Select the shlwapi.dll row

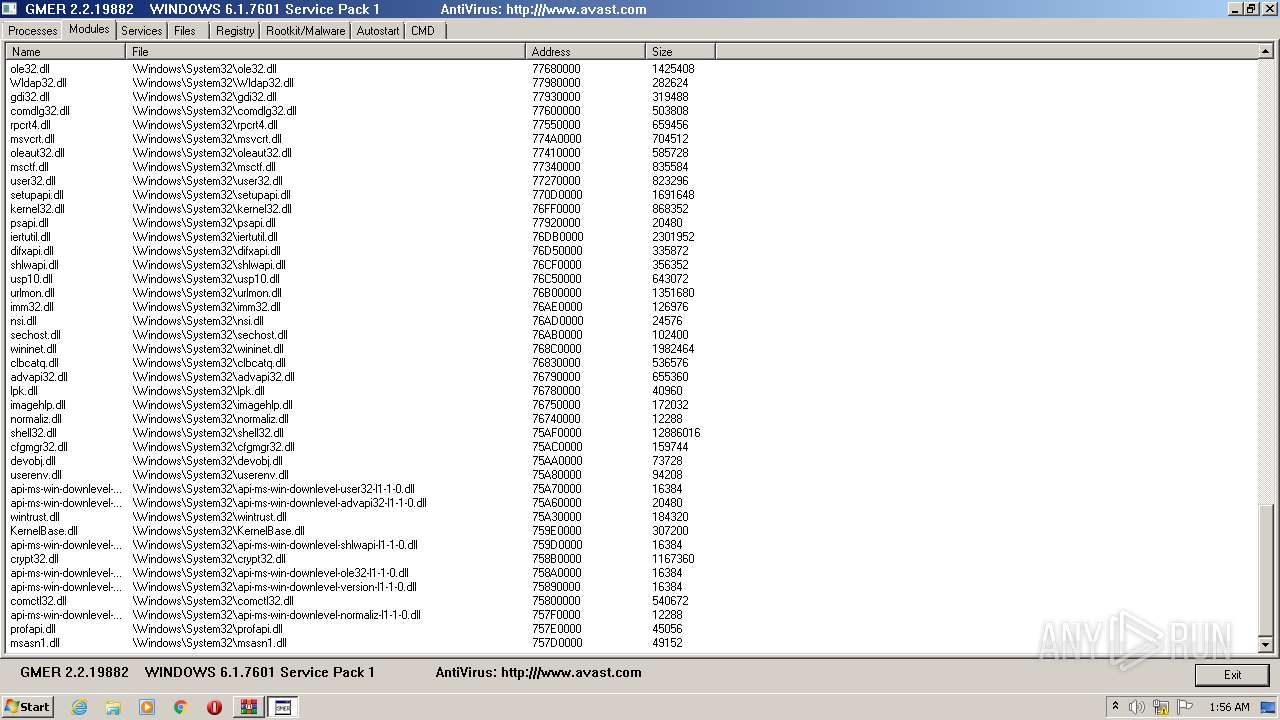(630, 265)
